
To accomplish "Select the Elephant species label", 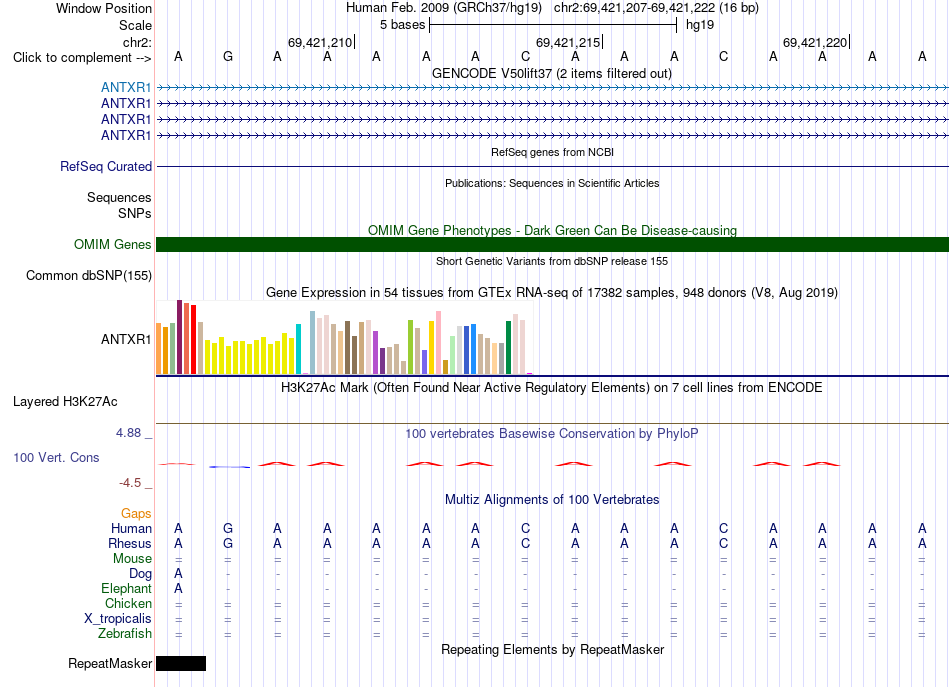I will [x=127, y=589].
